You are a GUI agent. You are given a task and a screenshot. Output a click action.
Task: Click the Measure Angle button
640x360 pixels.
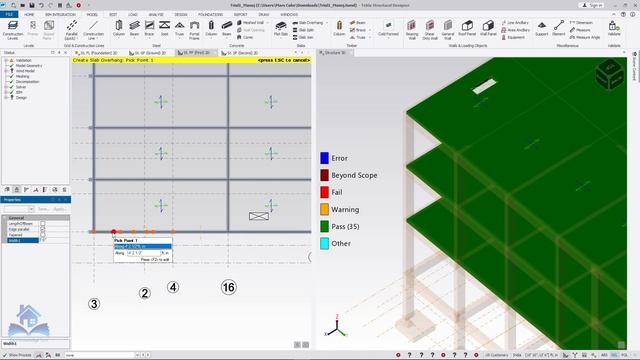[585, 37]
